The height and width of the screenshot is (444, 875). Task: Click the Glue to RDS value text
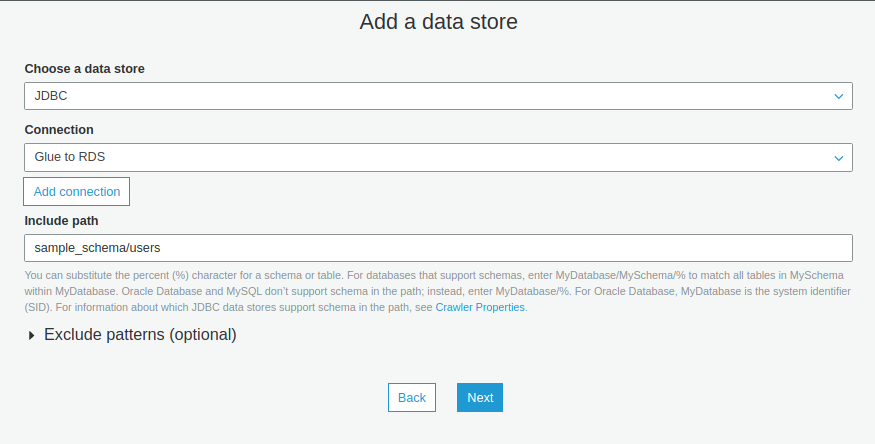(x=70, y=157)
